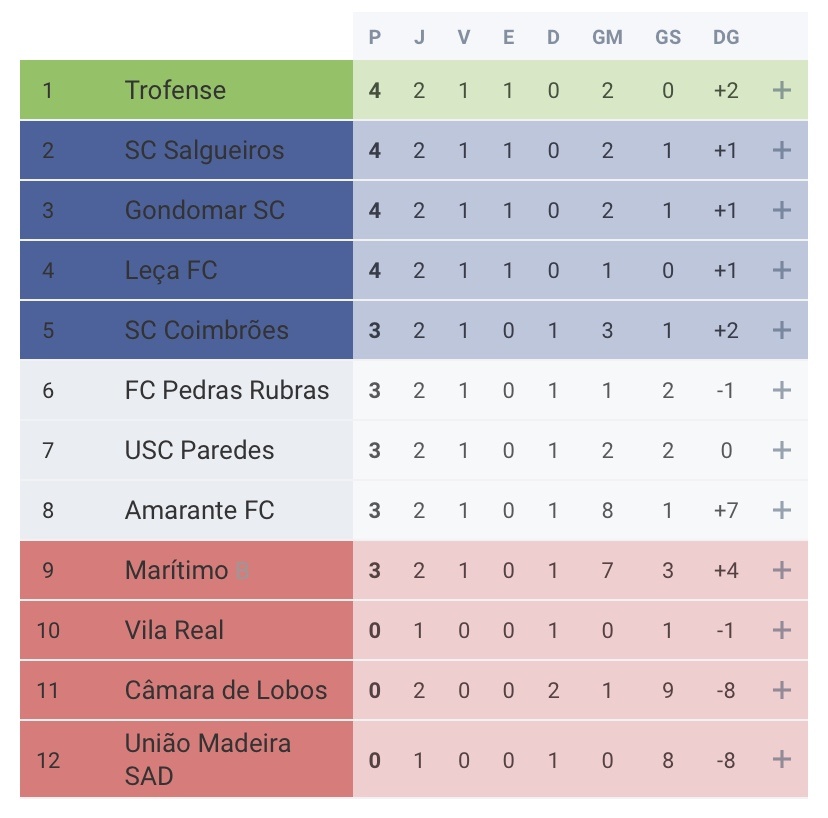Click plus icon on Marítimo row
Screen dimensions: 828x818
(781, 570)
